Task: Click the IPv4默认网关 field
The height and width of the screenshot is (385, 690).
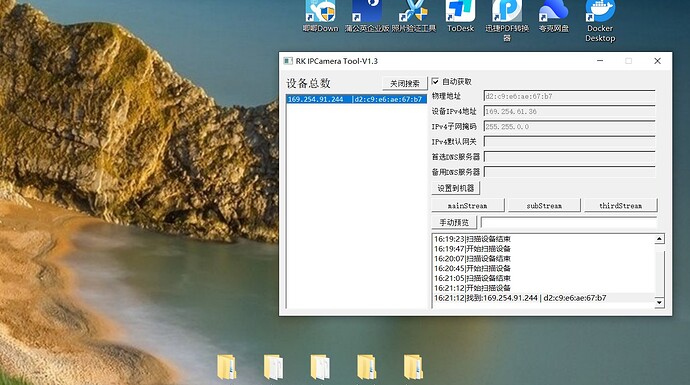Action: coord(569,142)
